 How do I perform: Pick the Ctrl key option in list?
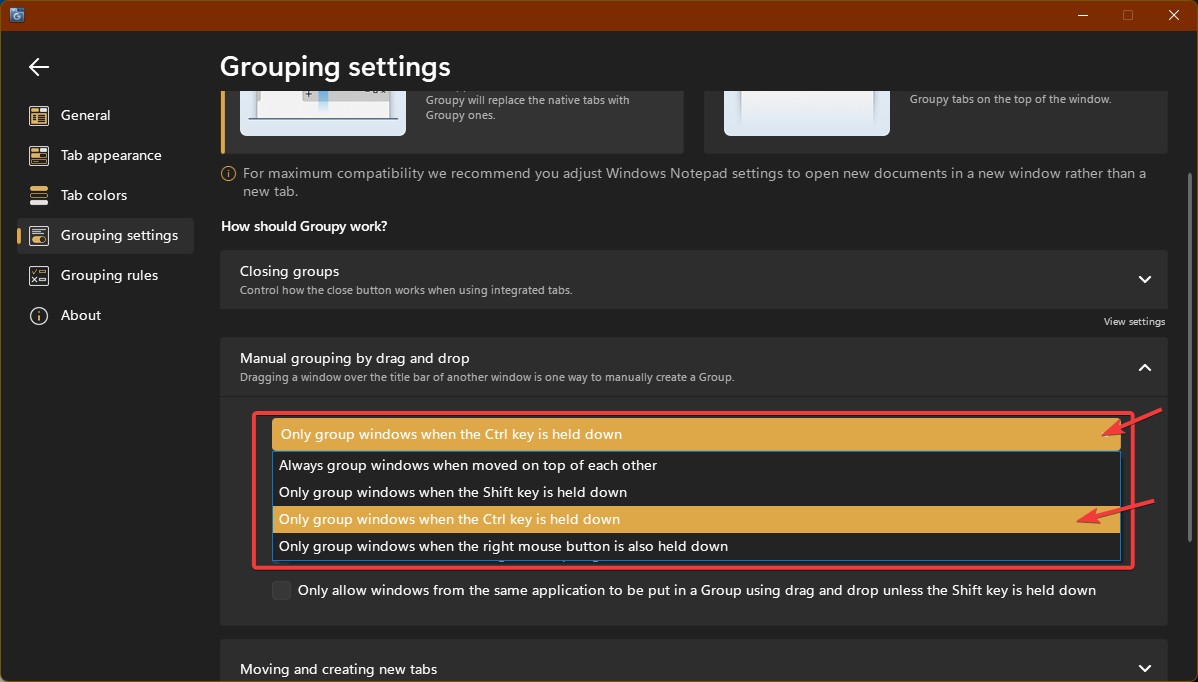coord(449,519)
